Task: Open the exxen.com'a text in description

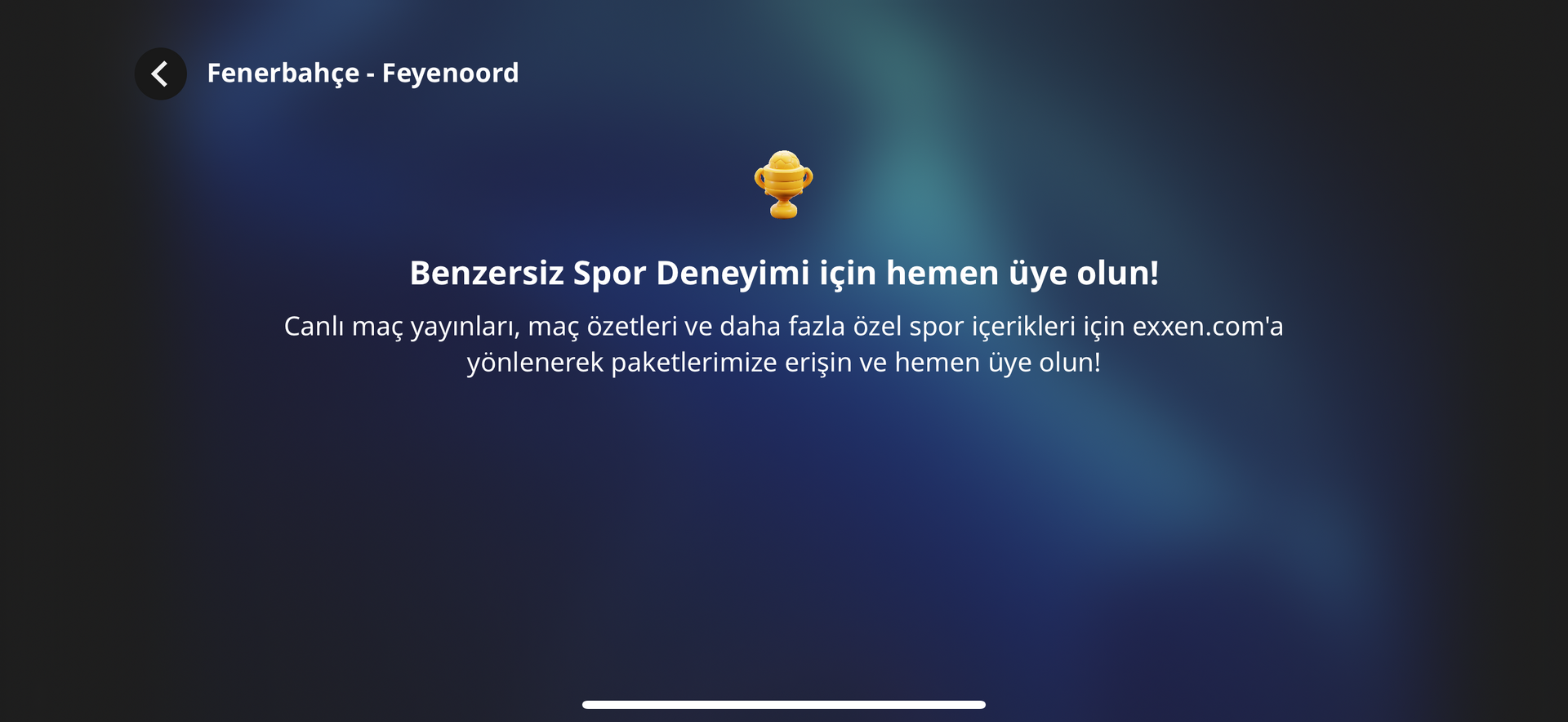Action: (1208, 326)
